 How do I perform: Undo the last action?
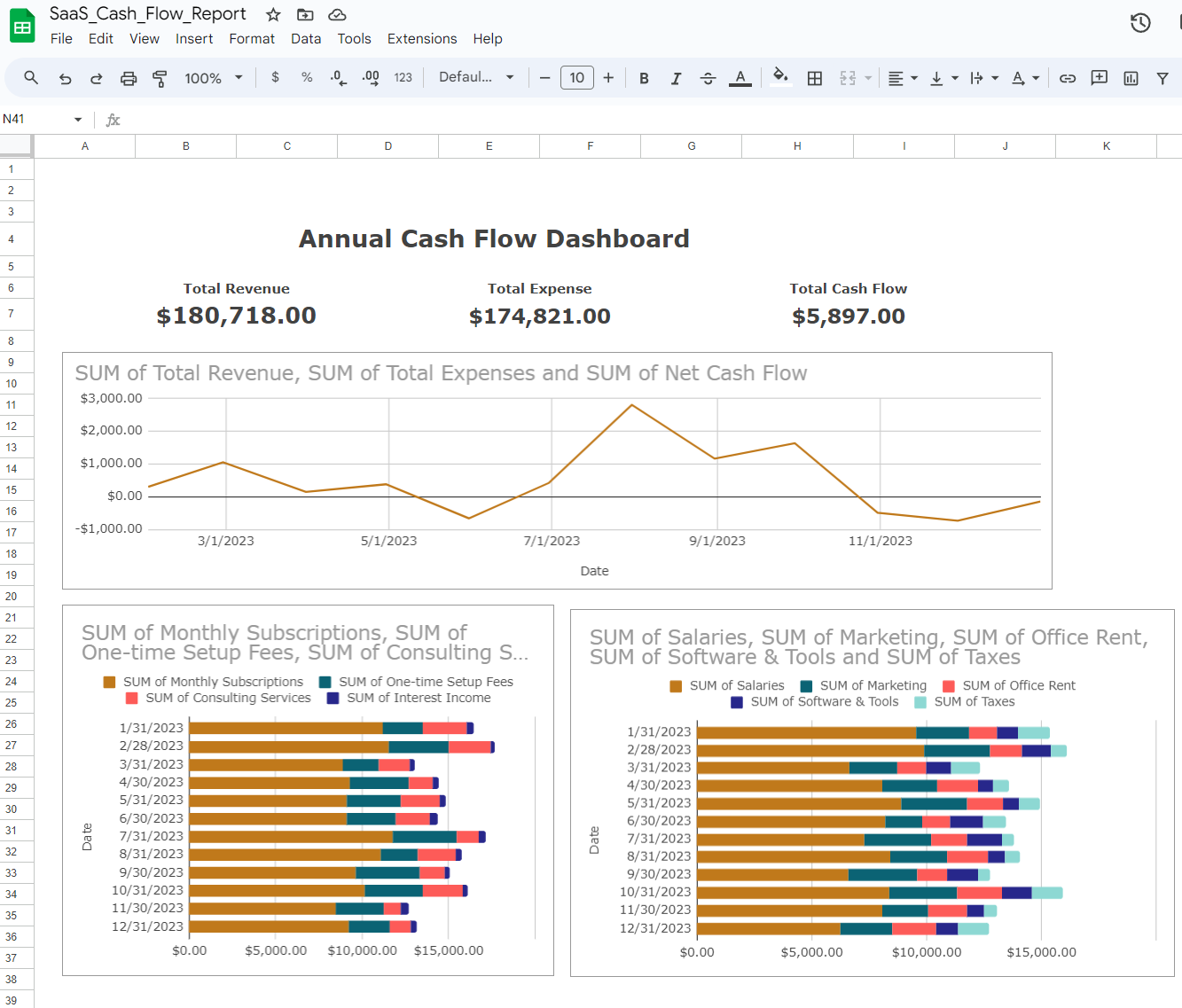(65, 78)
